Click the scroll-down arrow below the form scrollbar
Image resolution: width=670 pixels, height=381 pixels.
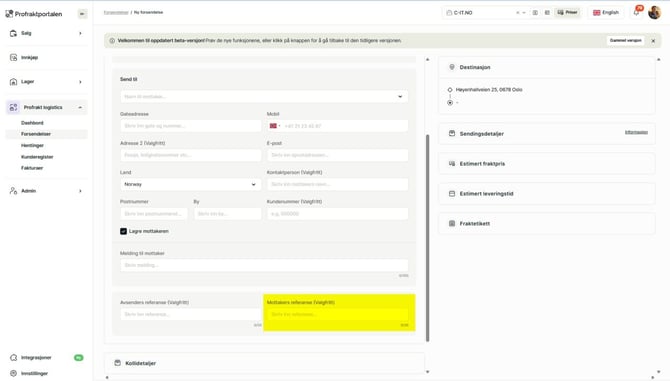427,372
